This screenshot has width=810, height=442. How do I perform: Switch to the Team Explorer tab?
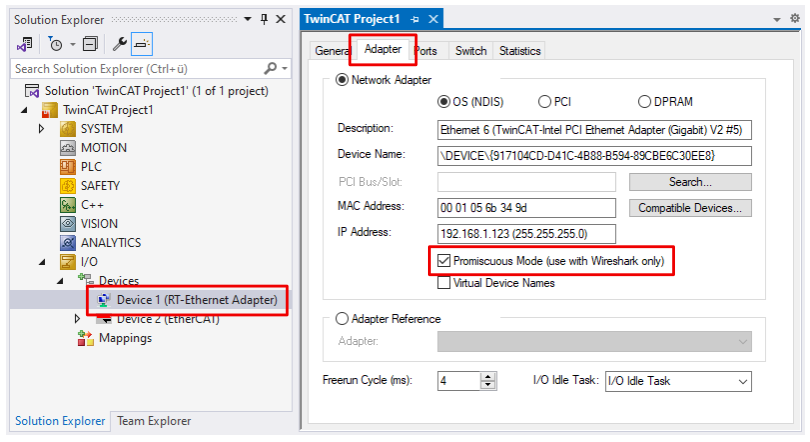pos(153,421)
